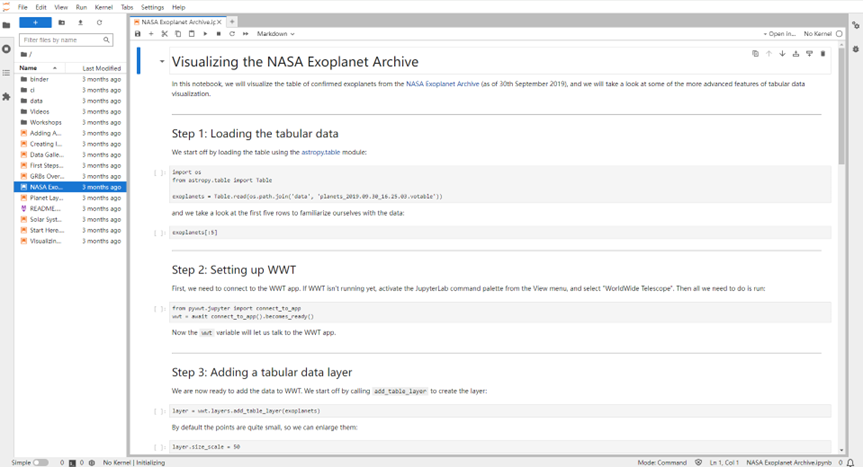Select the GRBs Over... notebook file
The height and width of the screenshot is (467, 863).
pos(70,176)
